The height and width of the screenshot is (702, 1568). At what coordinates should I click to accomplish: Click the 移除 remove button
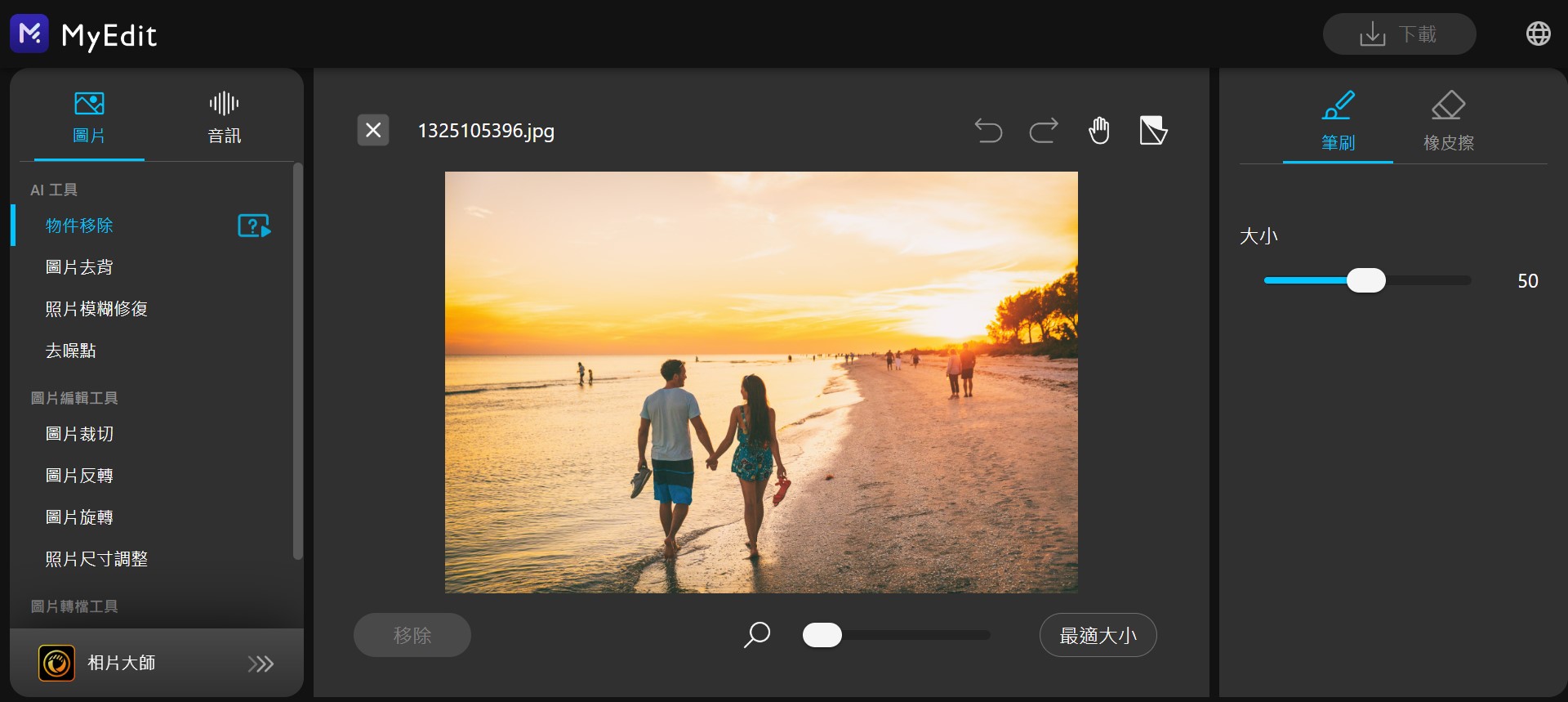[x=412, y=635]
